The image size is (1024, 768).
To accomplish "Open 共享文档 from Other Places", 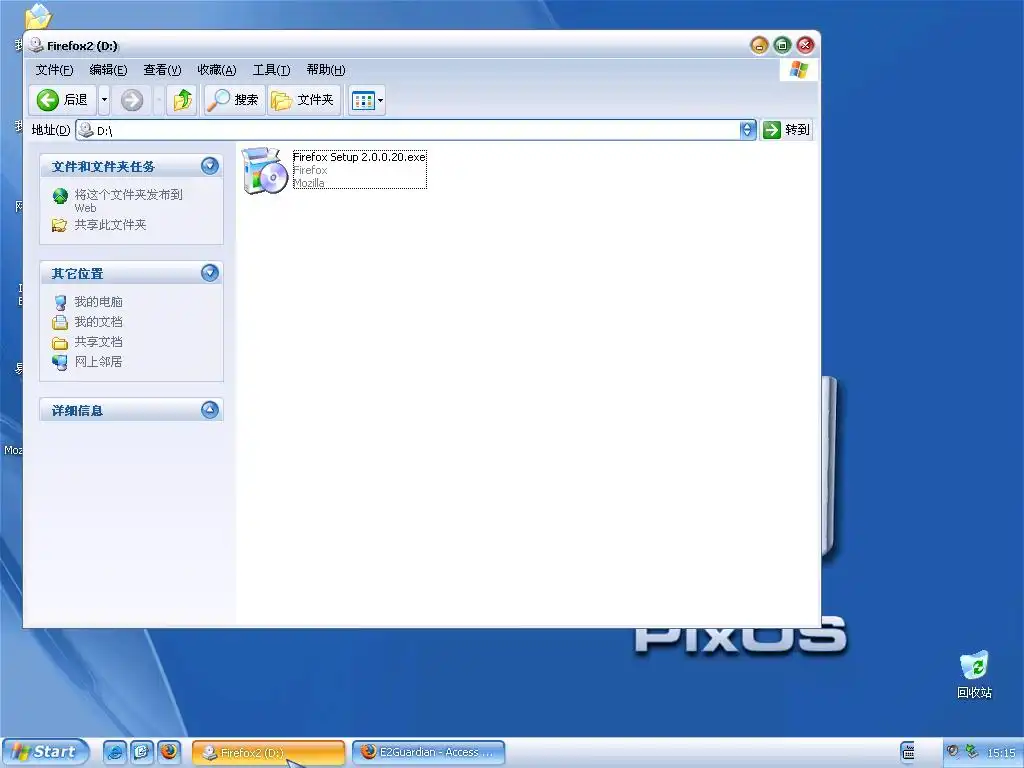I will 98,342.
